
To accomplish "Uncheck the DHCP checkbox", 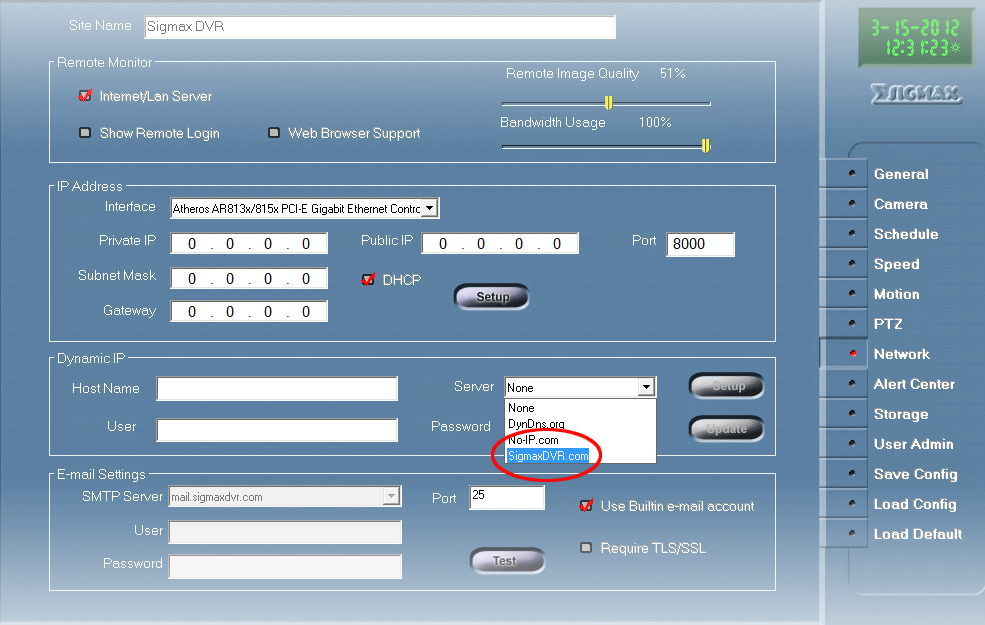I will point(368,280).
